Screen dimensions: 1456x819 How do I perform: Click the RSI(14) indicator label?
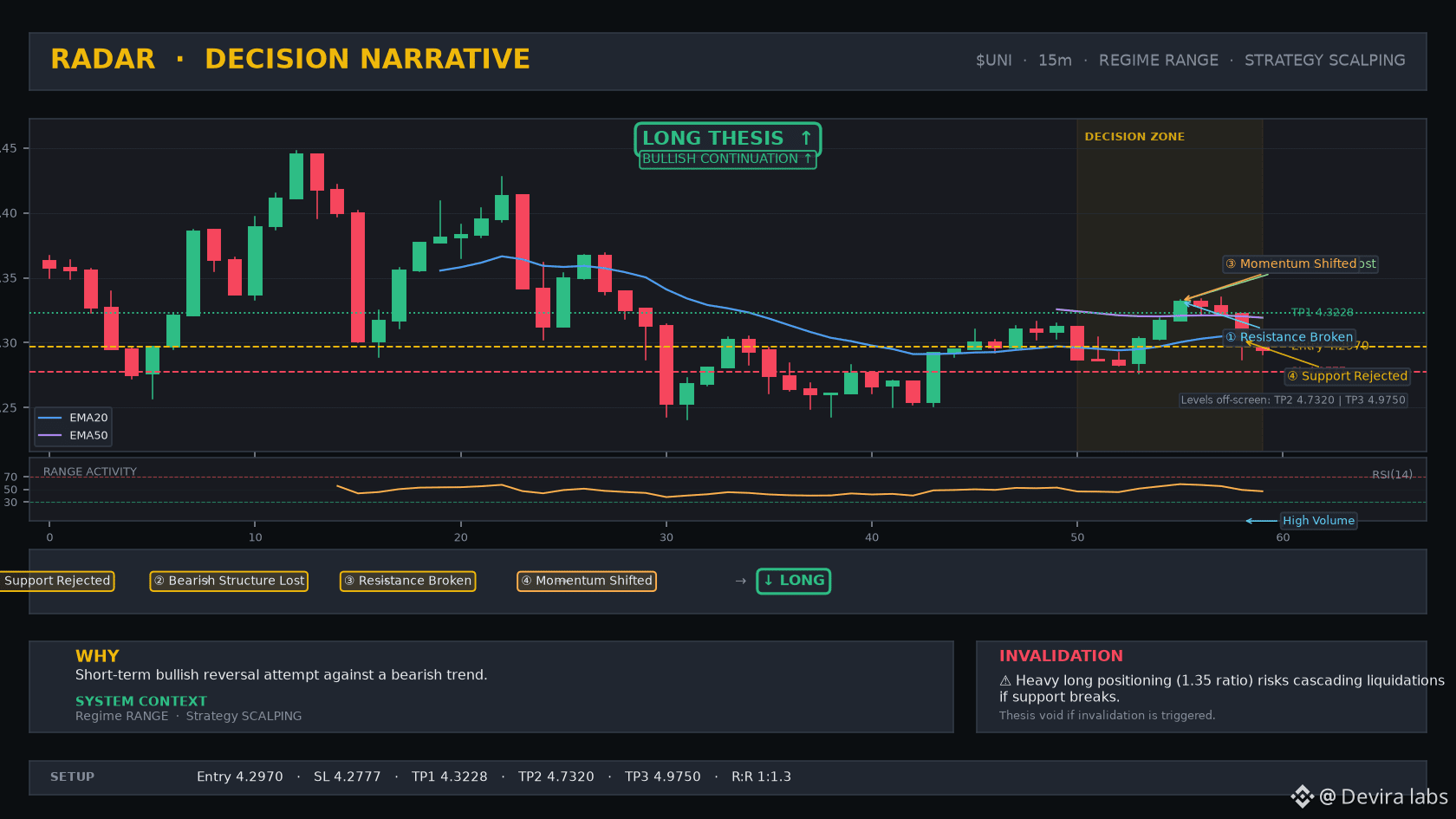[1392, 475]
